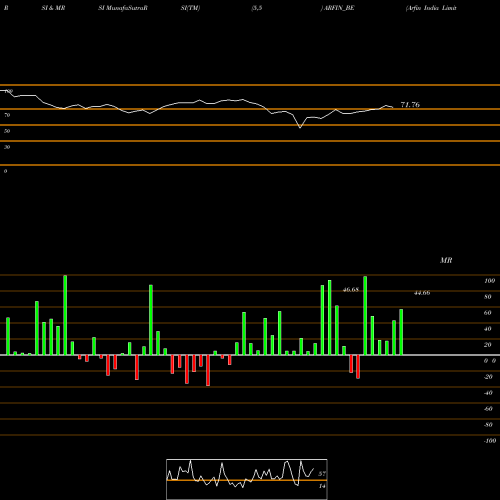This screenshot has height=500, width=500.
Task: Click the -60 label on MR axis
Action: [x=488, y=409]
